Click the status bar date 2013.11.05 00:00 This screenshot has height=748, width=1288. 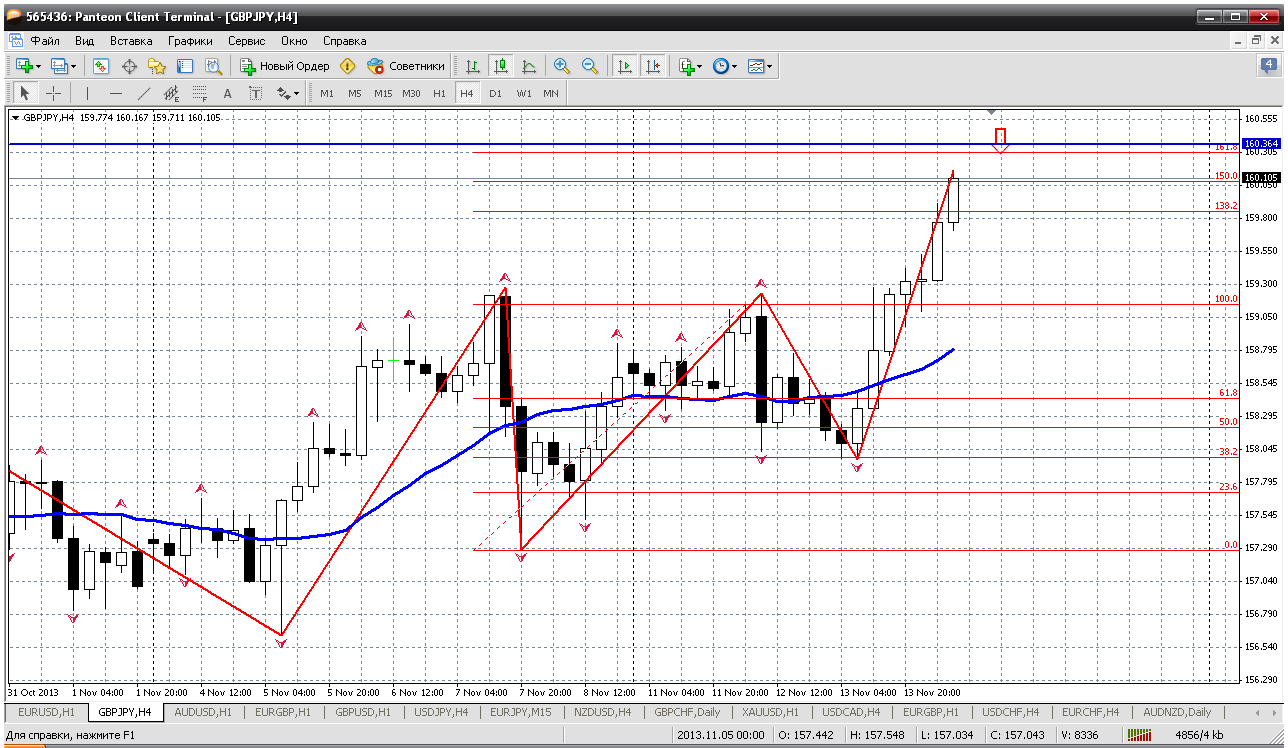[x=720, y=736]
